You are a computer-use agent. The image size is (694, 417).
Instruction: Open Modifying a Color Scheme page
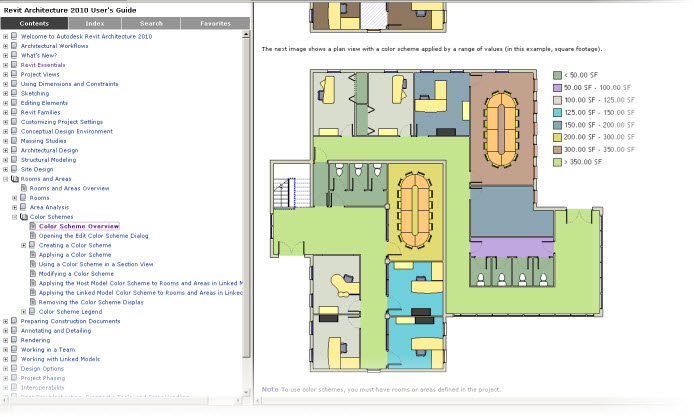pyautogui.click(x=76, y=274)
